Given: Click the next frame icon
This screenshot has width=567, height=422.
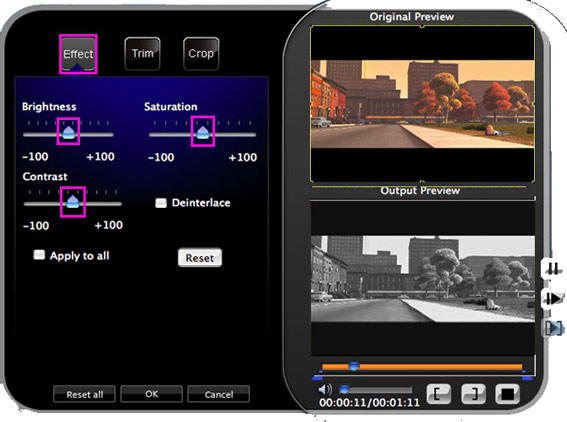Looking at the screenshot, I should [x=554, y=328].
